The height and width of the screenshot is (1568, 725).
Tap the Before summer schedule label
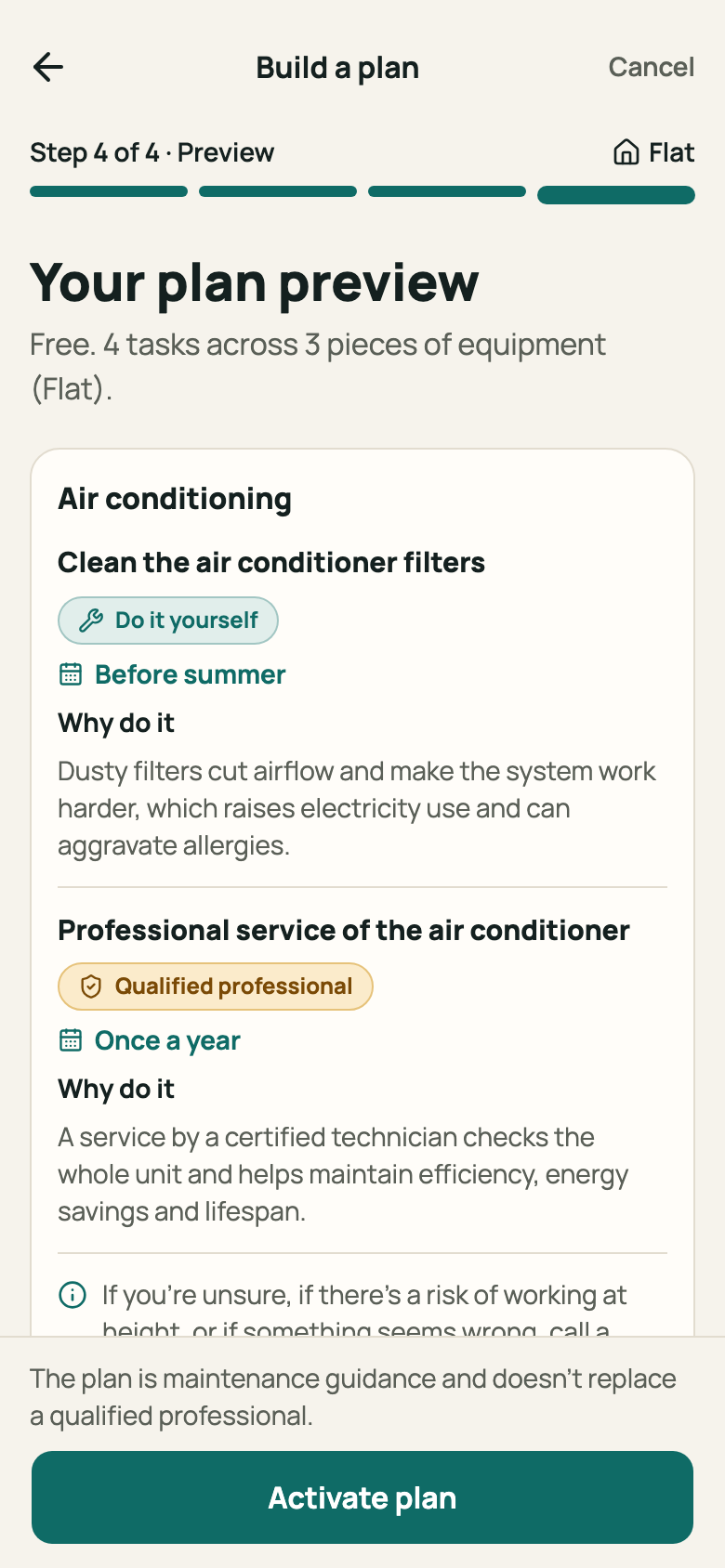pos(190,674)
